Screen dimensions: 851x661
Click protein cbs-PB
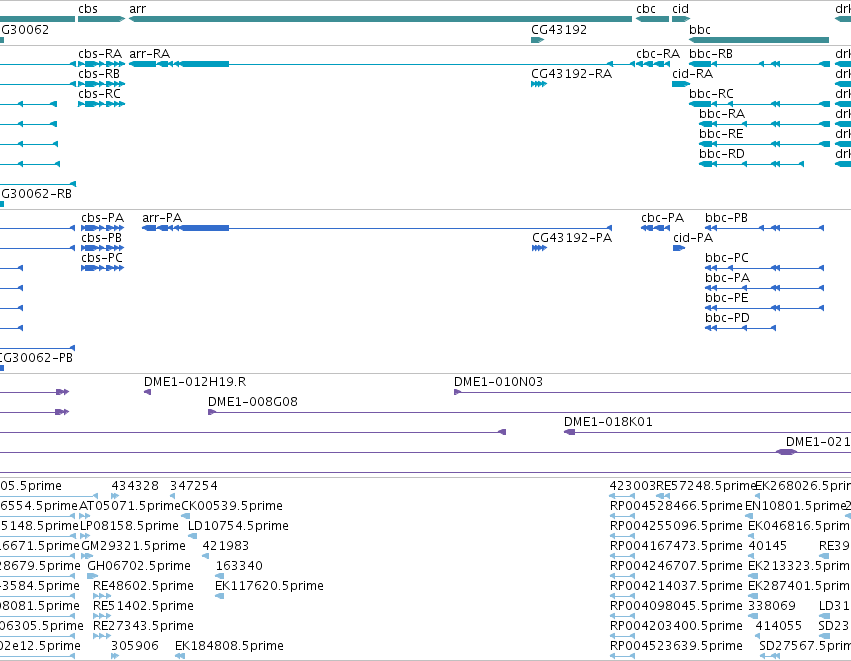coord(101,238)
